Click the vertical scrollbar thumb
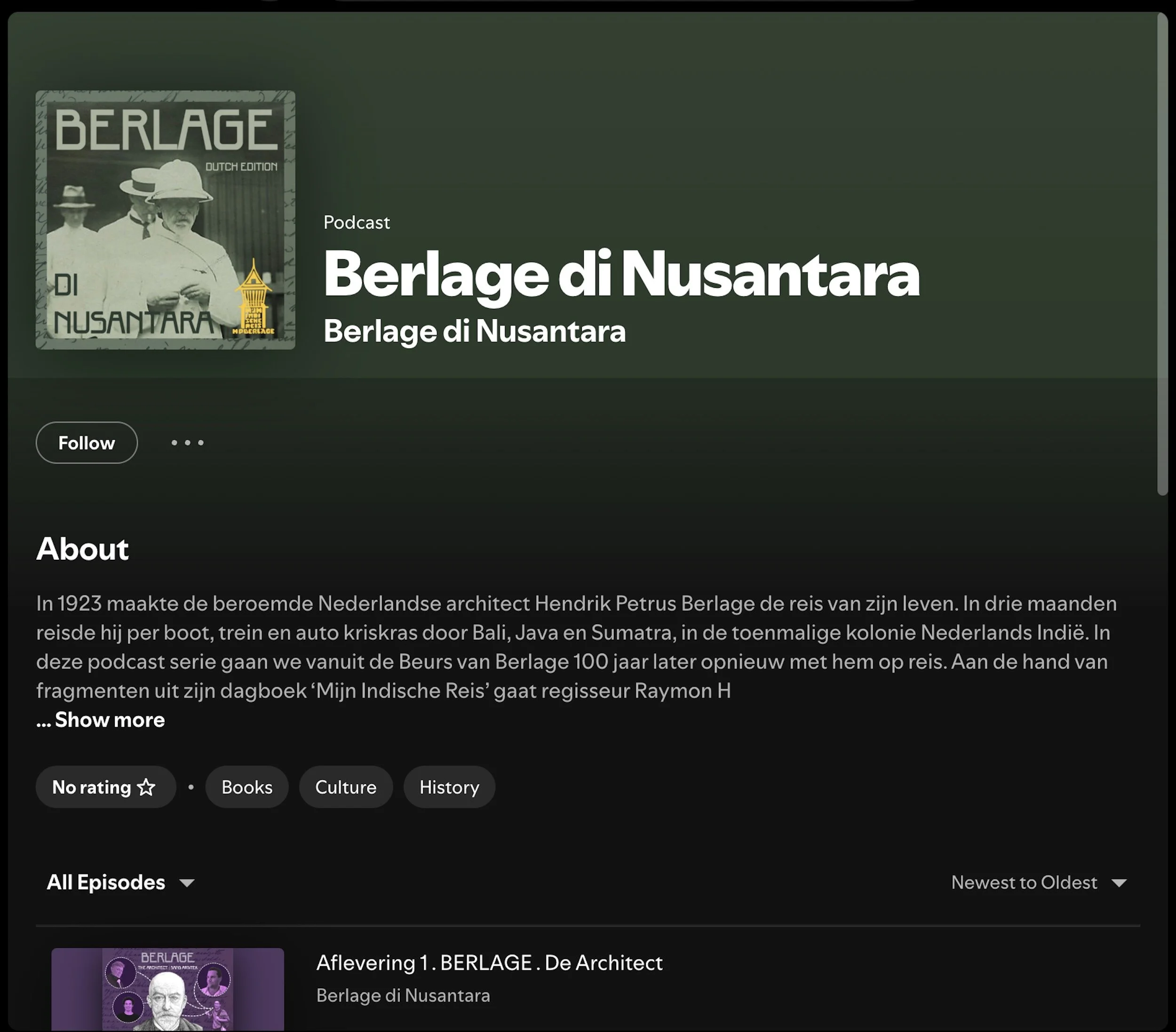Image resolution: width=1176 pixels, height=1032 pixels. click(x=1162, y=253)
